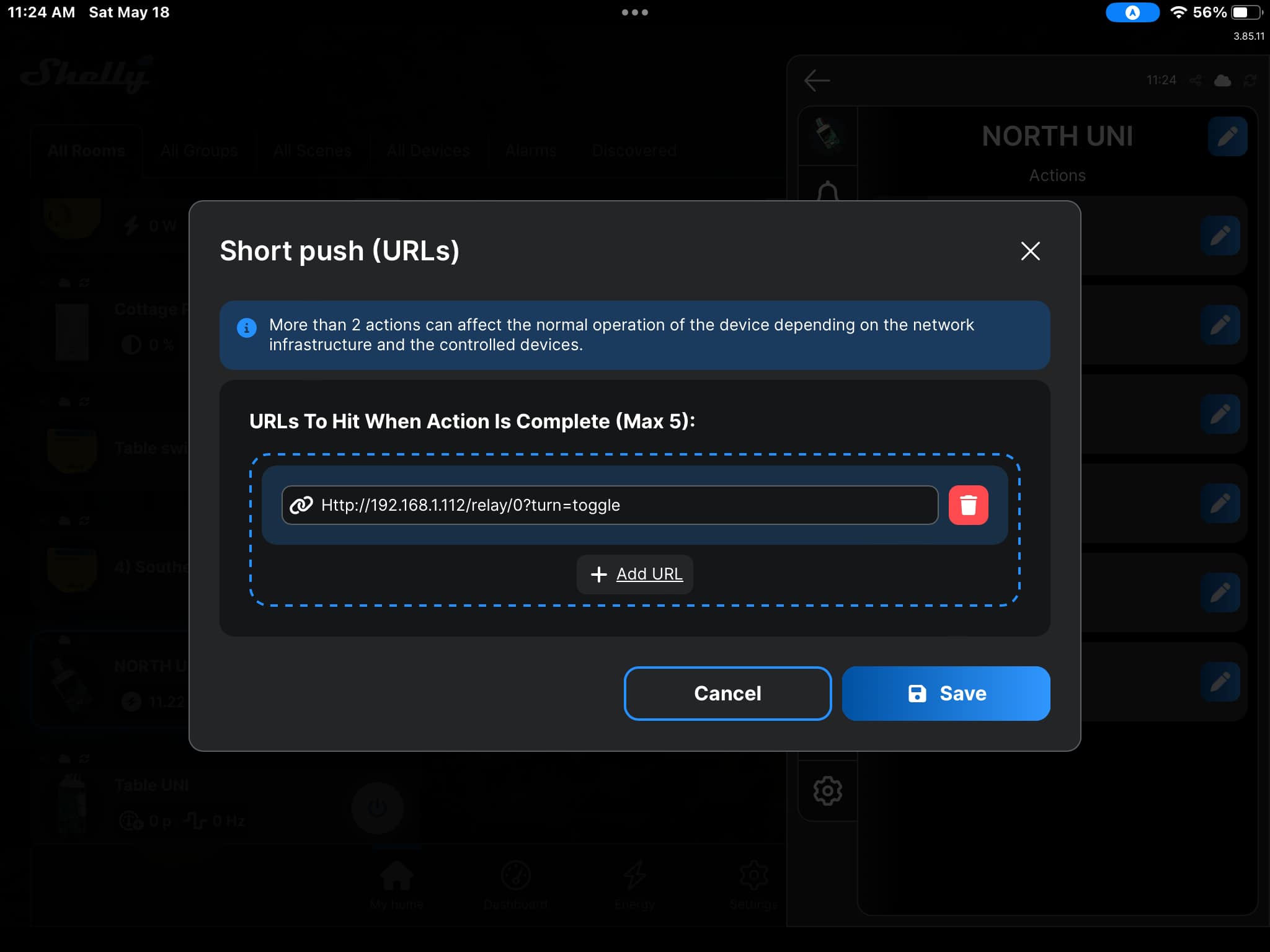Open Settings in the bottom navigation
This screenshot has height=952, width=1270.
pos(753,885)
